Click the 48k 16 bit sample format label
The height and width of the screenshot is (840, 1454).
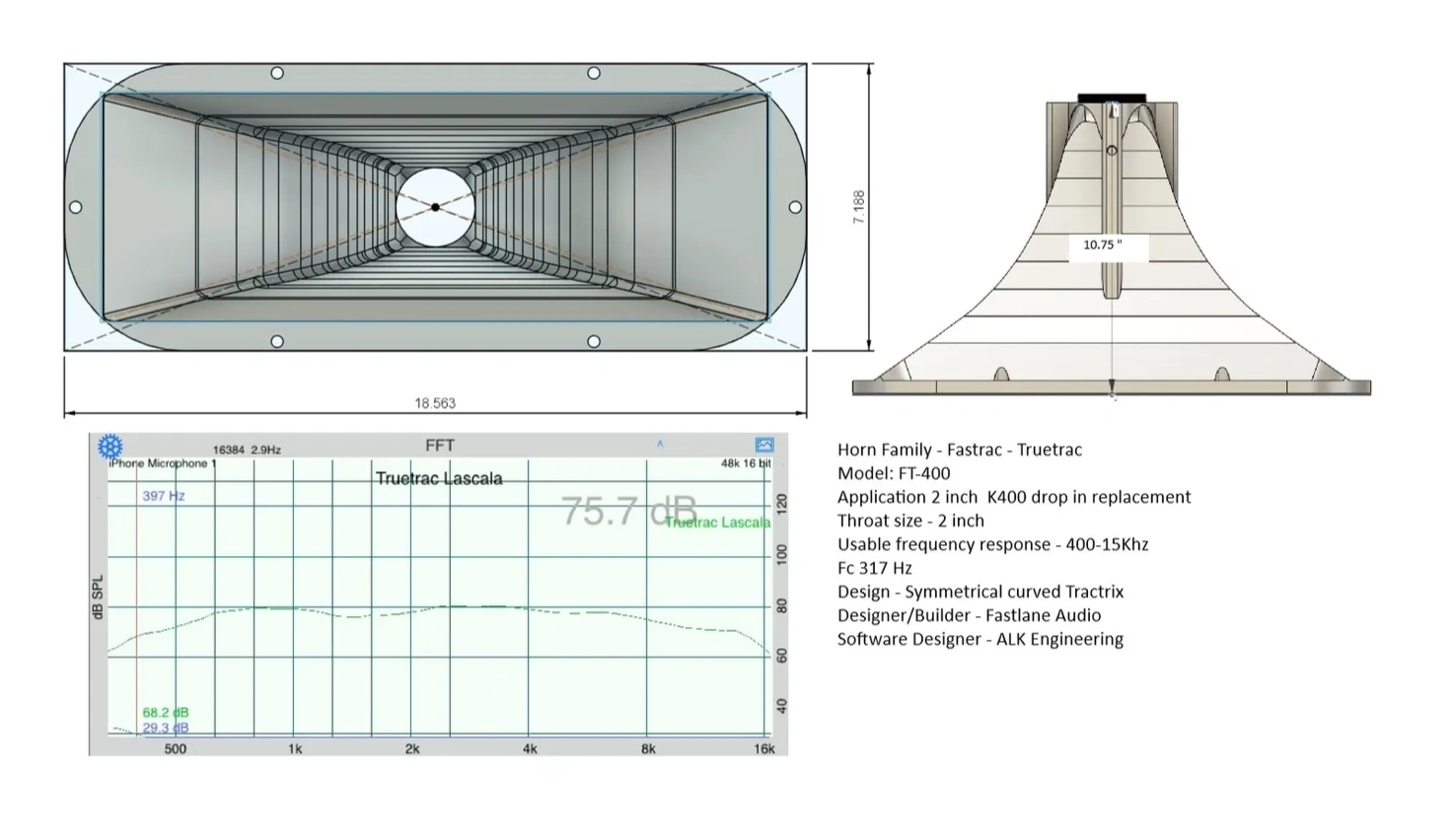point(746,463)
